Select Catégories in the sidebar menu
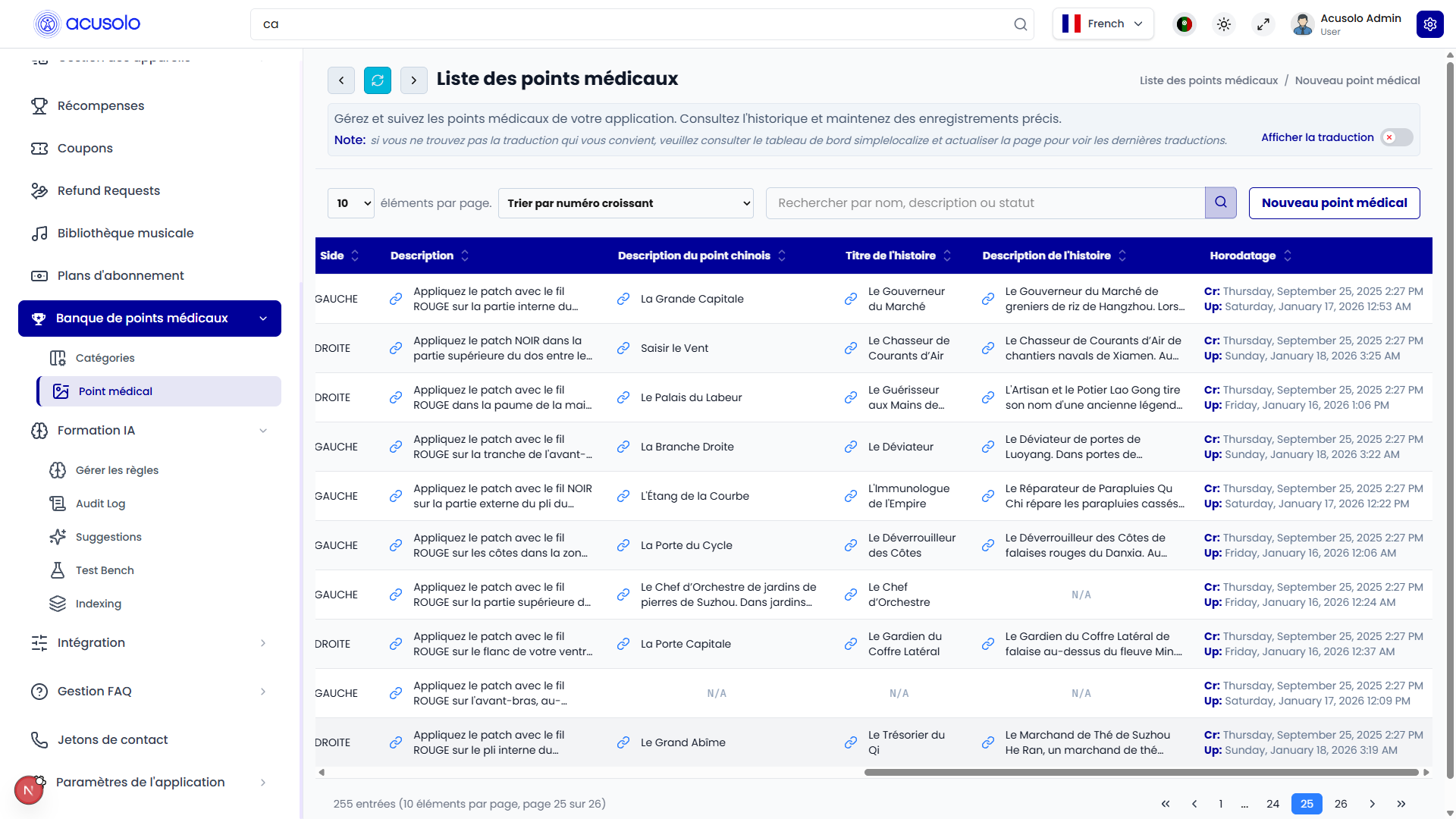The height and width of the screenshot is (819, 1456). [105, 357]
